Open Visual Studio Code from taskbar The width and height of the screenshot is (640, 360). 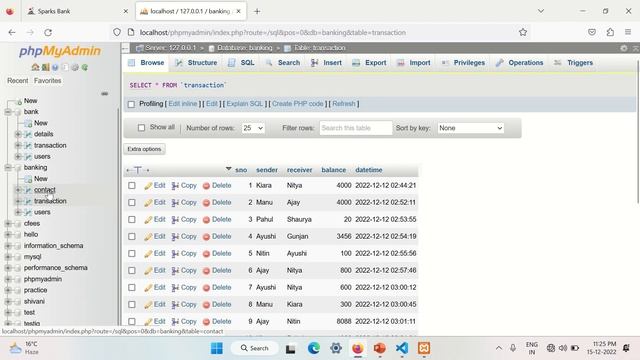[402, 348]
